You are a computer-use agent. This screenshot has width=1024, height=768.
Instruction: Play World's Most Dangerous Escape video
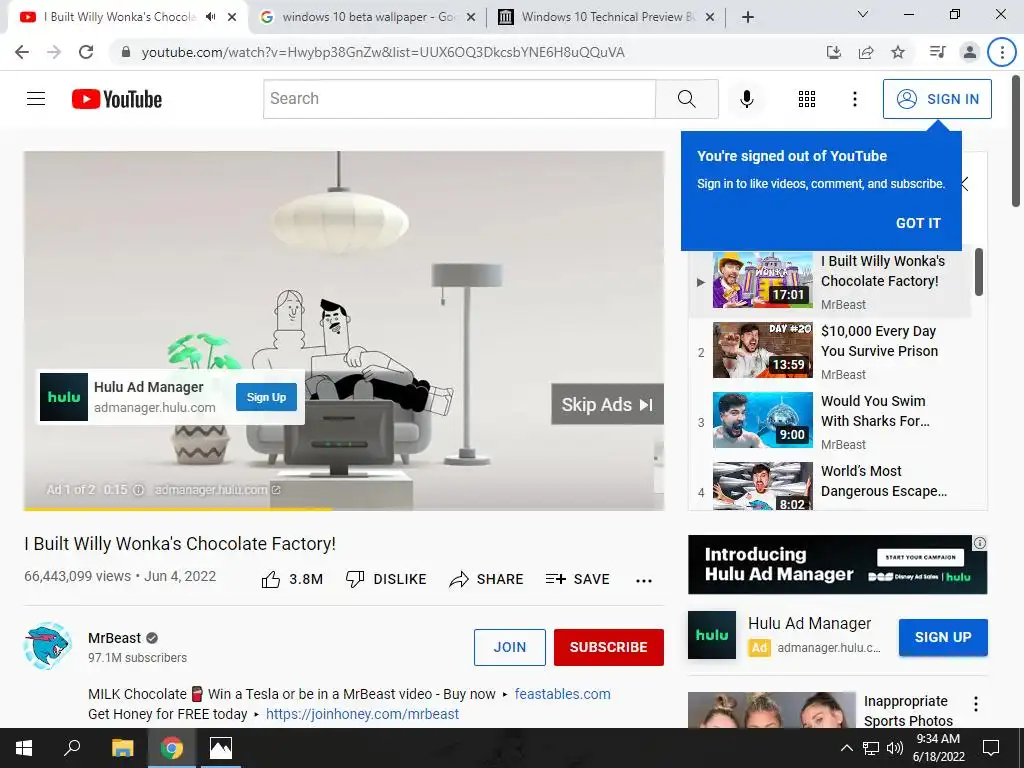pyautogui.click(x=829, y=484)
